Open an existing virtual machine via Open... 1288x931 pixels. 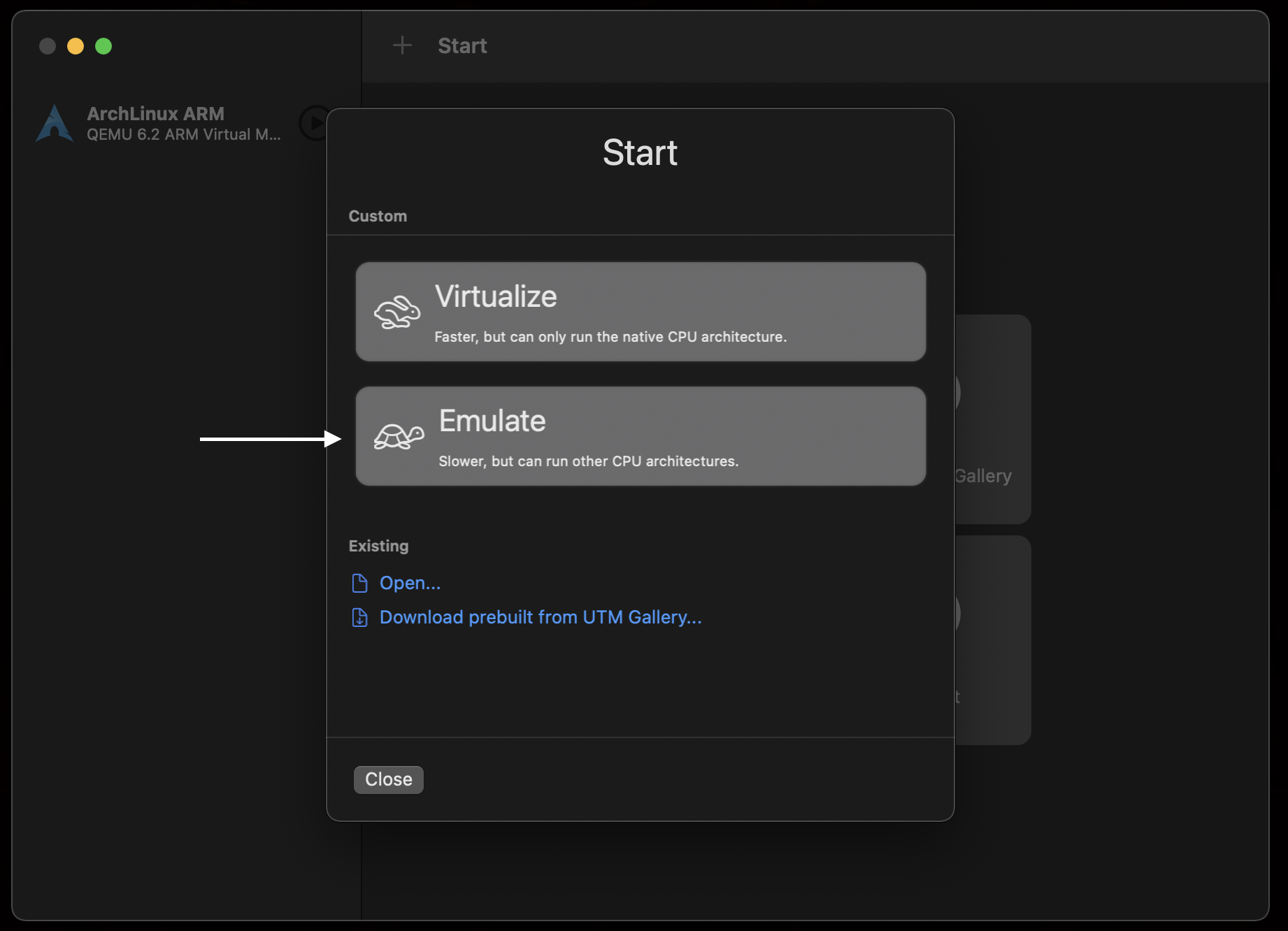[410, 583]
